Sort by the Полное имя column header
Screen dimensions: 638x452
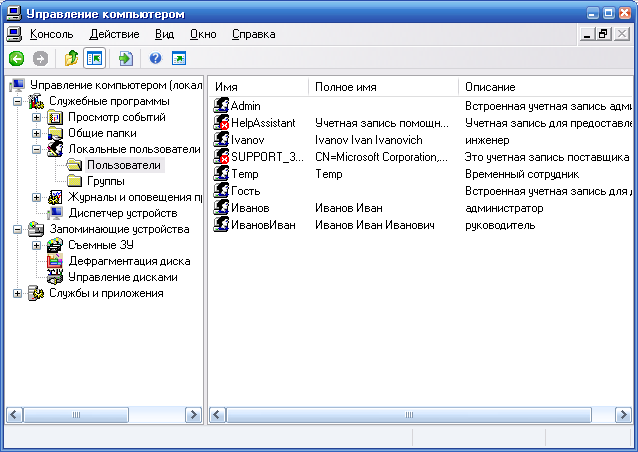pos(384,87)
